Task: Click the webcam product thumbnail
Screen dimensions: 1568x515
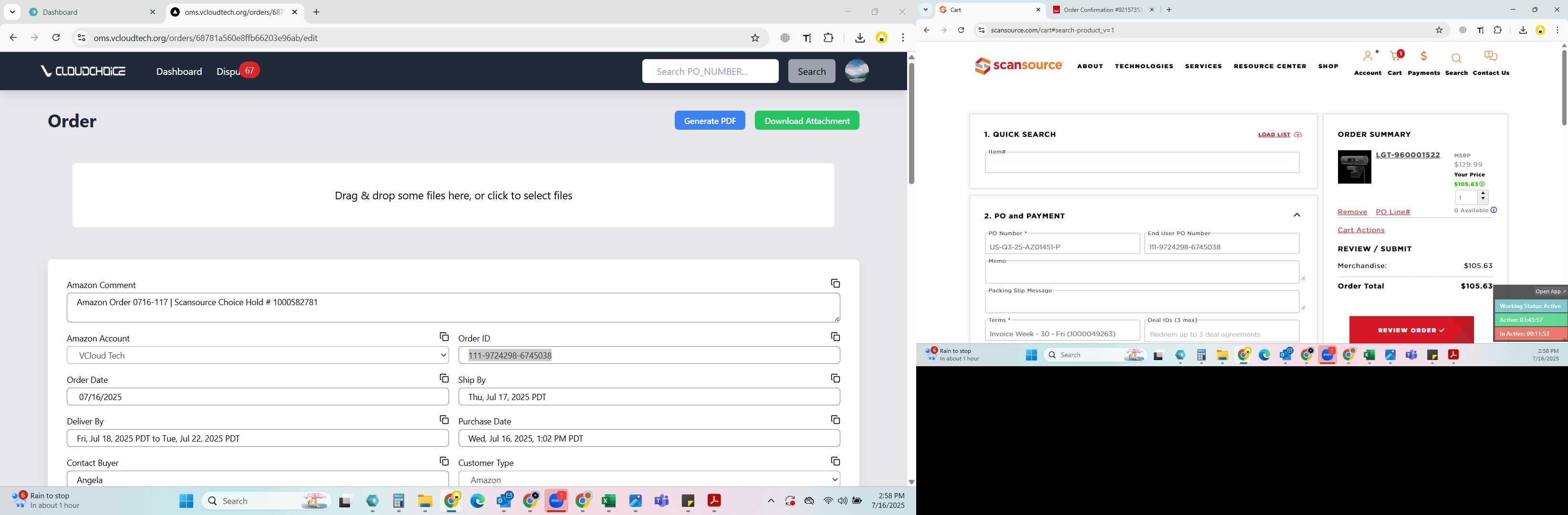Action: click(x=1354, y=166)
